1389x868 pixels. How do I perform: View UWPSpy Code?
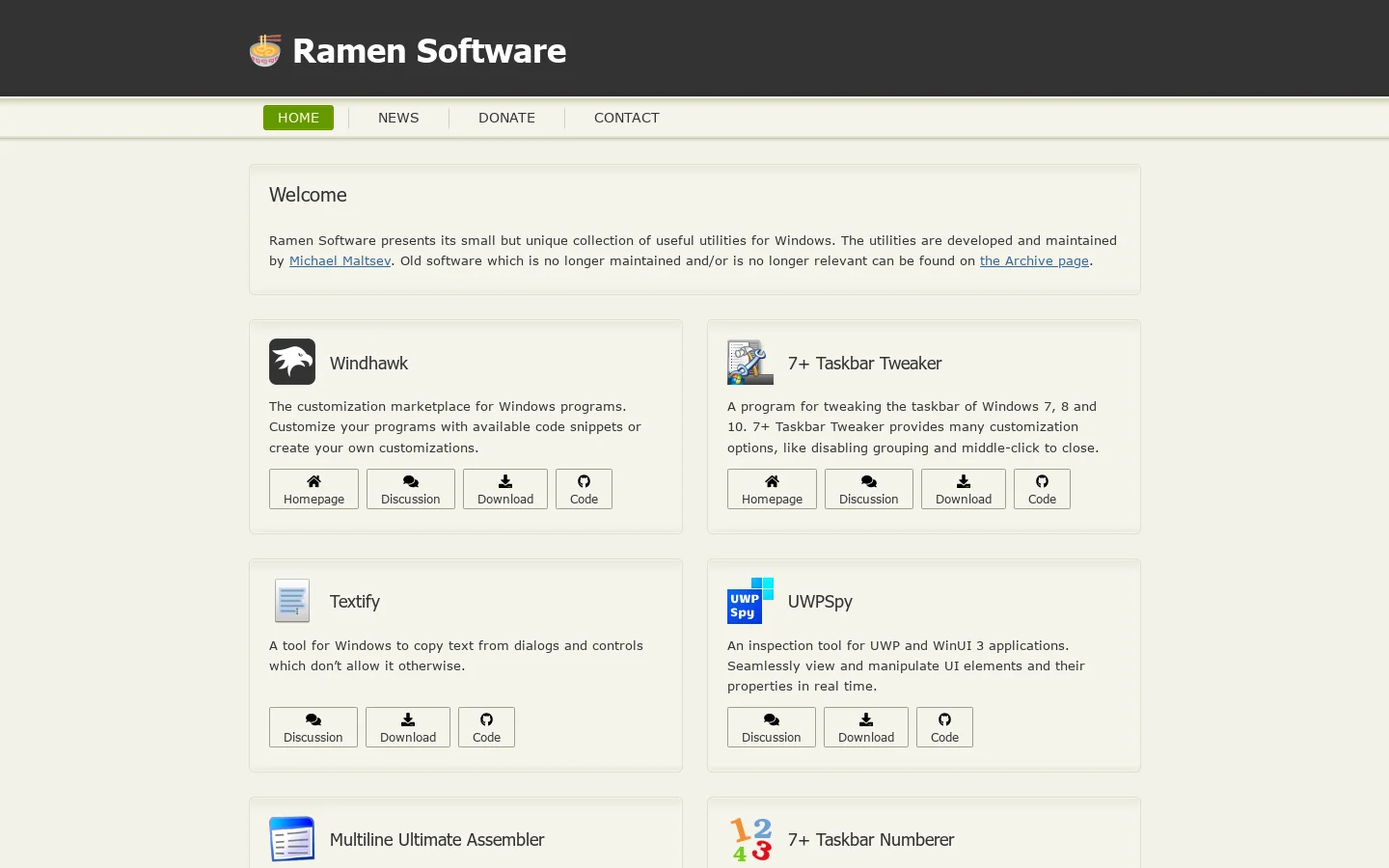[944, 727]
